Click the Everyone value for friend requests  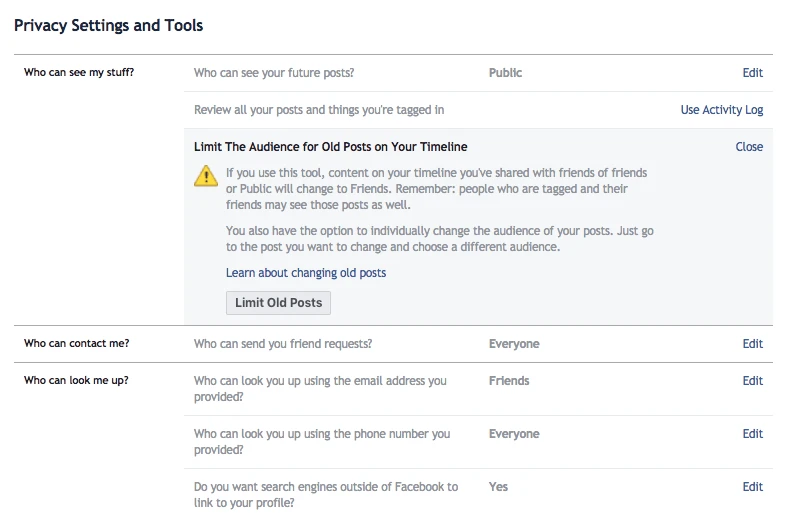(x=513, y=344)
